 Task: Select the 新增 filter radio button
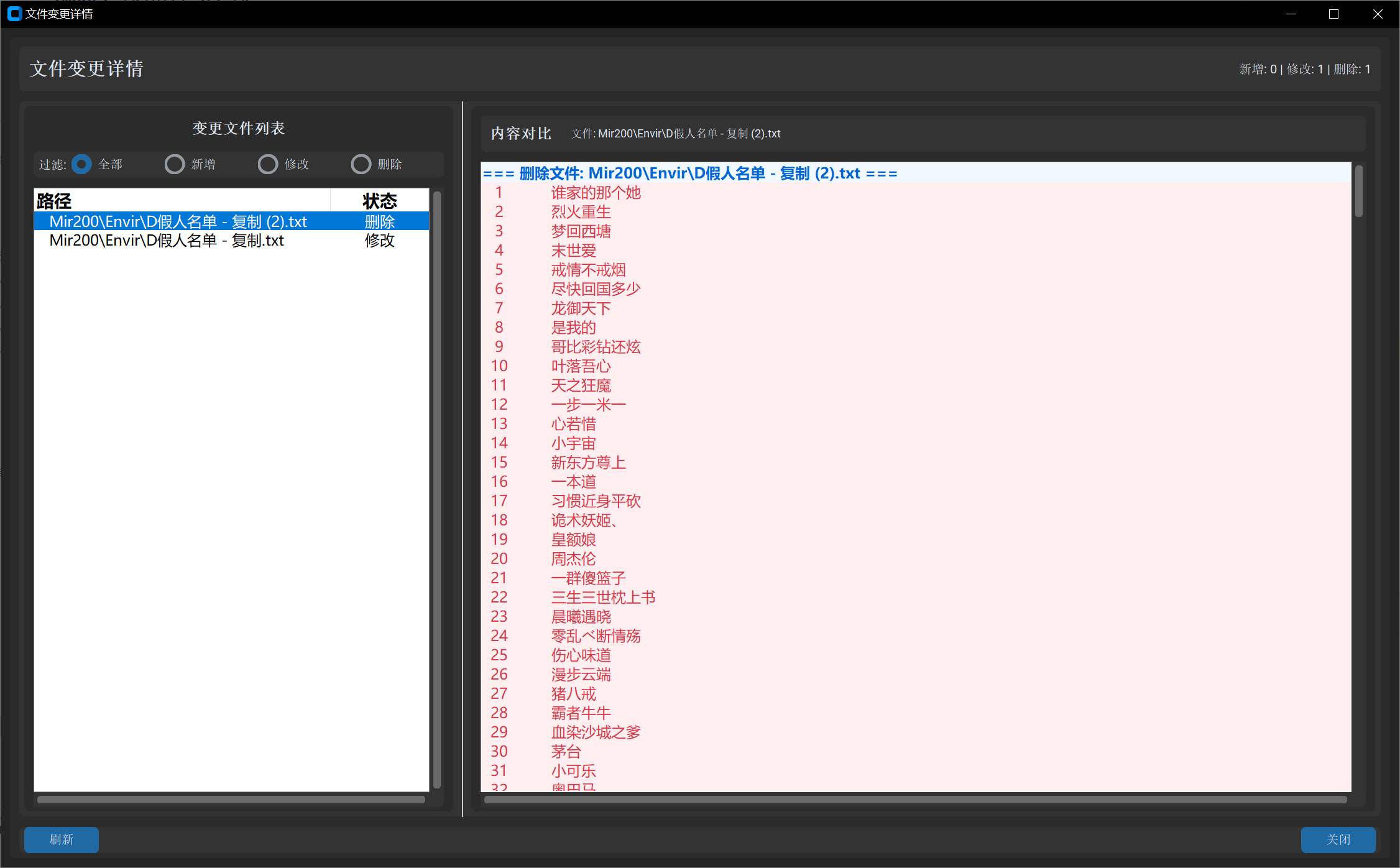[175, 164]
